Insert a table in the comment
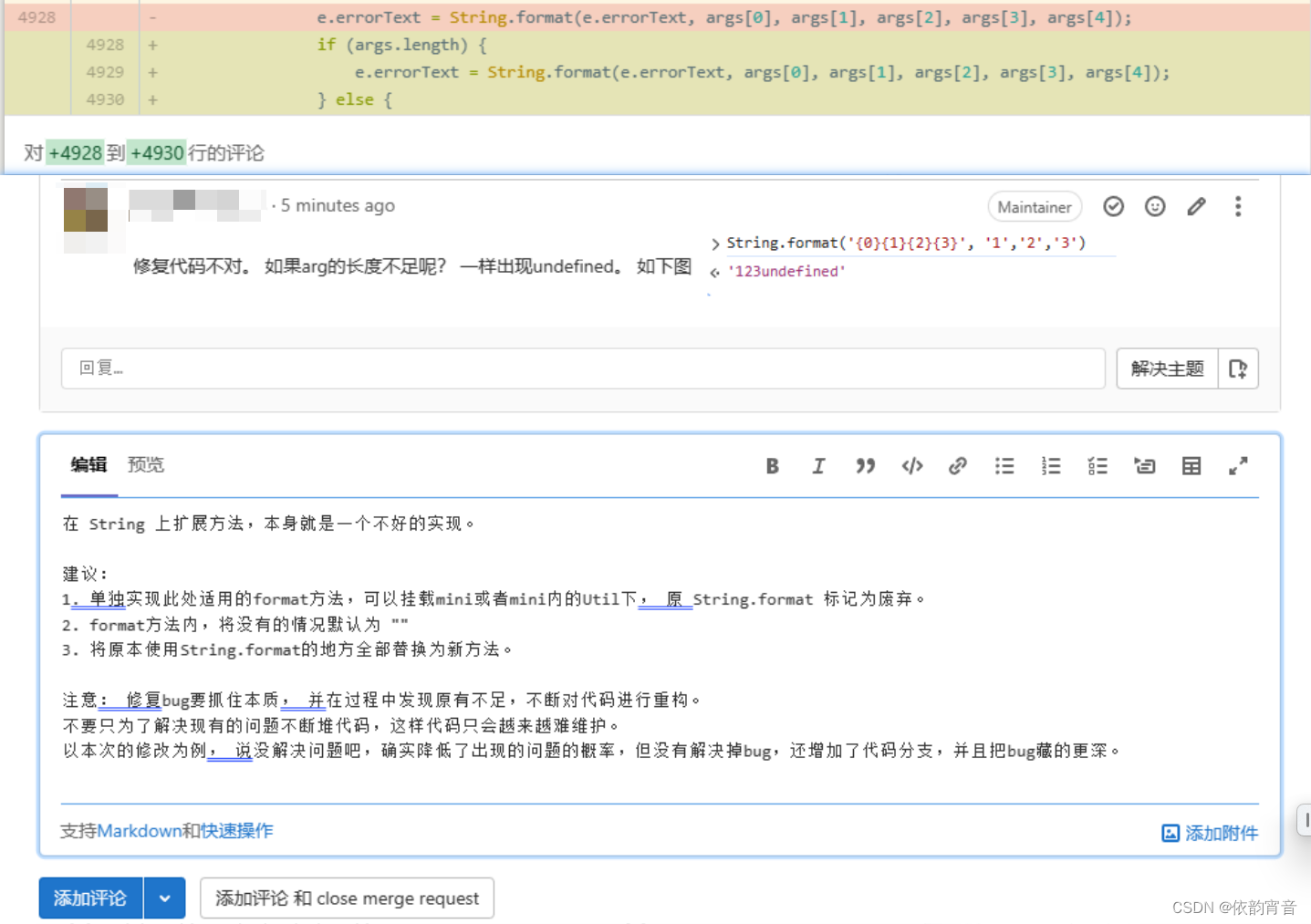The image size is (1311, 924). pos(1191,466)
